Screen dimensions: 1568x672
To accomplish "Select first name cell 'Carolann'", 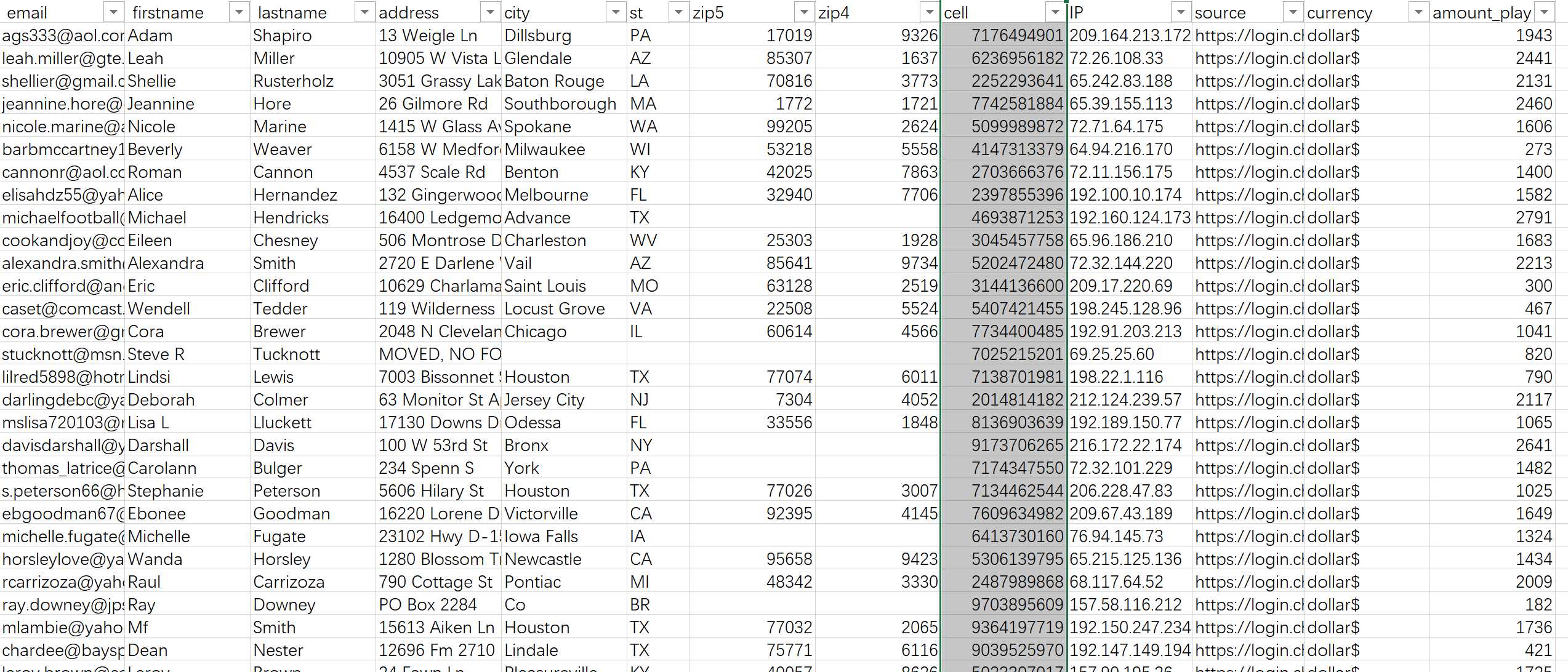I will coord(188,468).
